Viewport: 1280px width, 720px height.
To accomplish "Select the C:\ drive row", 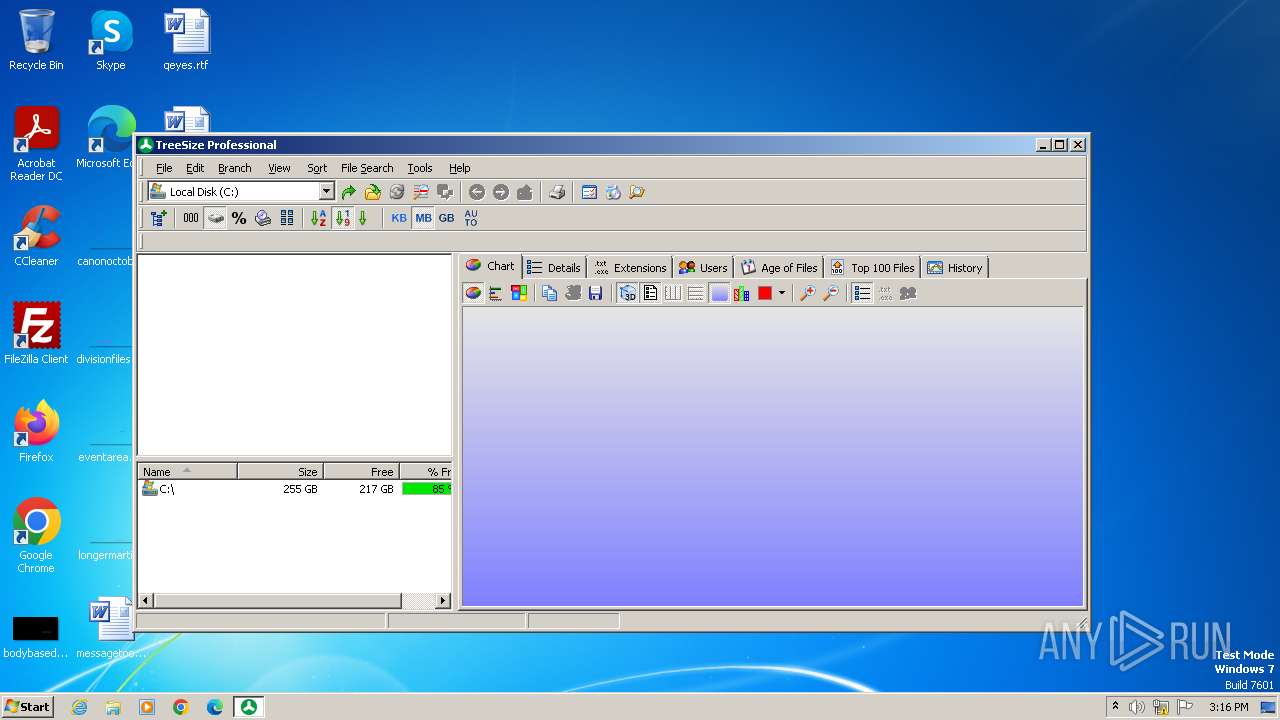I will (294, 489).
